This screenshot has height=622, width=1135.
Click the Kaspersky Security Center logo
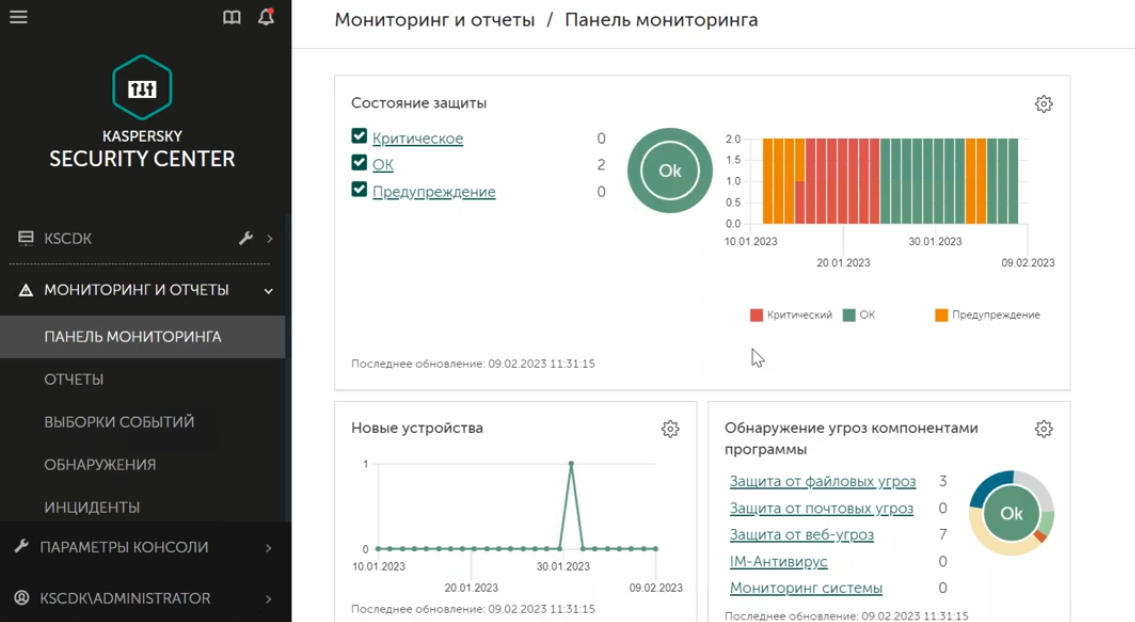pyautogui.click(x=142, y=88)
